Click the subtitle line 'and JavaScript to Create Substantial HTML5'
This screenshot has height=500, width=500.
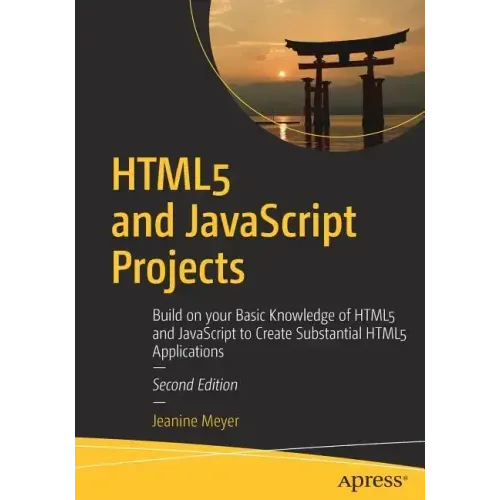[x=279, y=334]
